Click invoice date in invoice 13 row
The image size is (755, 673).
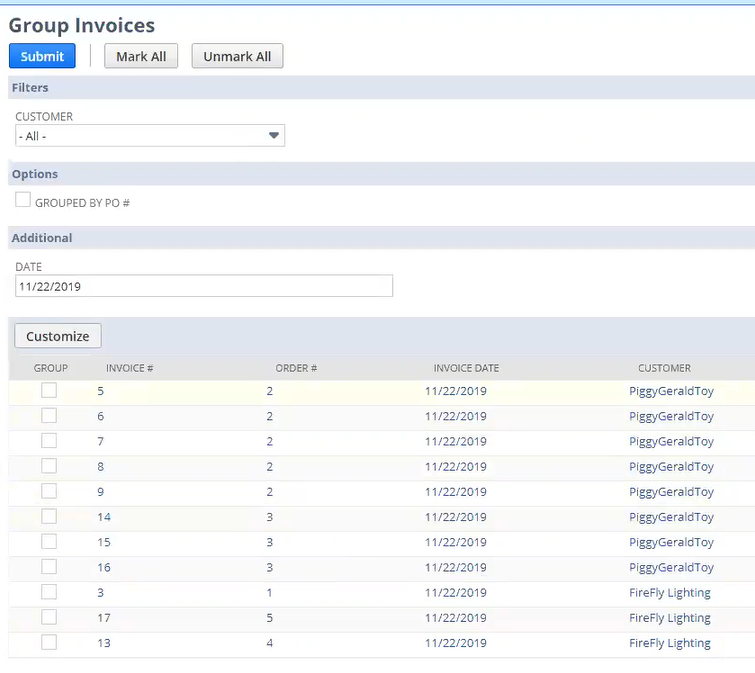coord(456,643)
